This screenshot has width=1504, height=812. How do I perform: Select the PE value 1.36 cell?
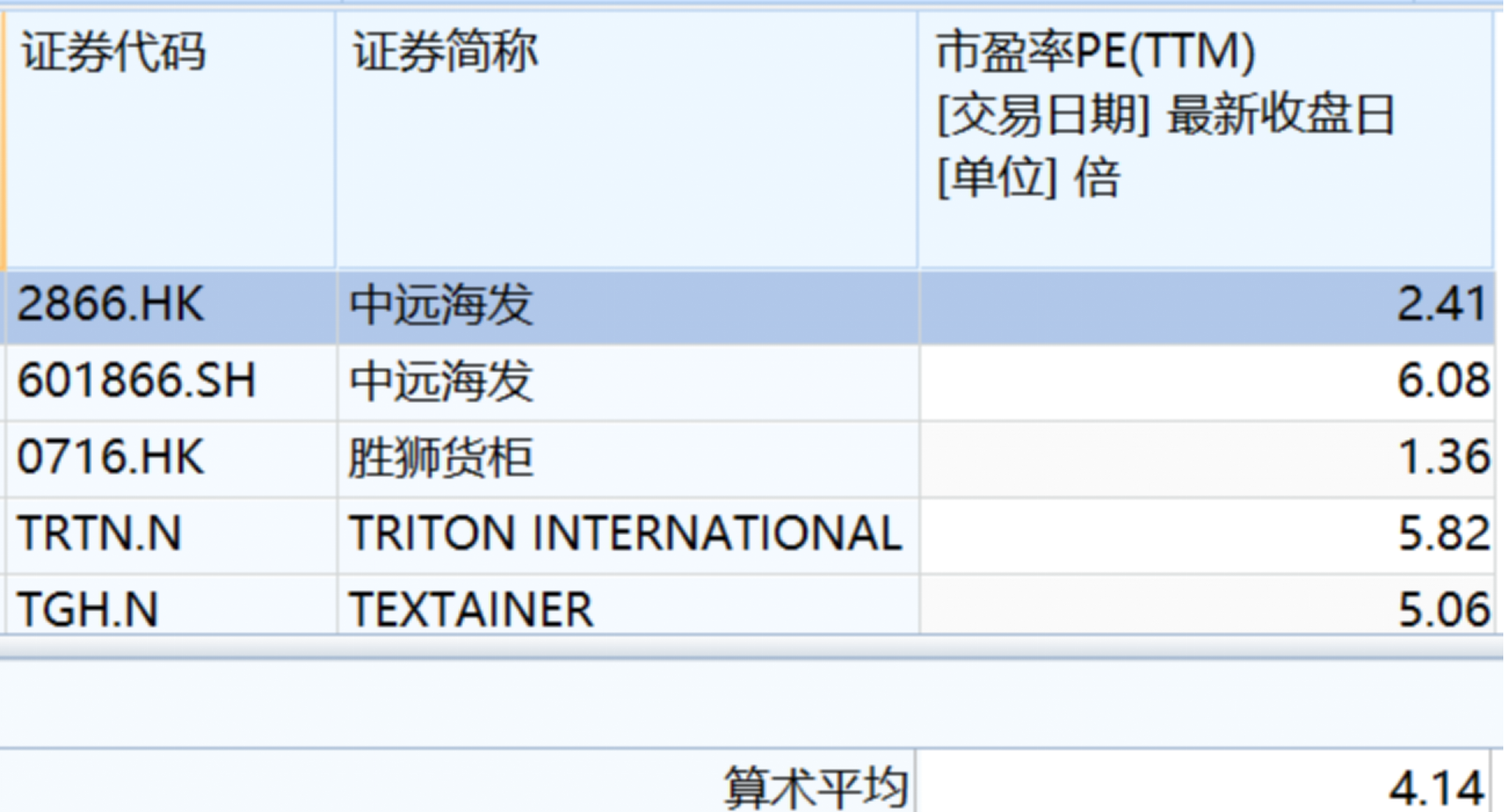(1444, 458)
